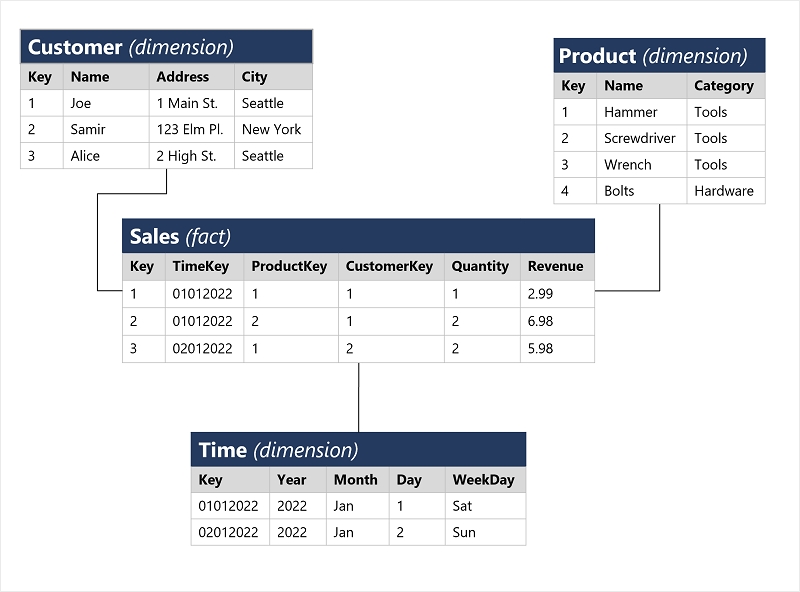Click the "Address" column header in Customer

(x=182, y=76)
